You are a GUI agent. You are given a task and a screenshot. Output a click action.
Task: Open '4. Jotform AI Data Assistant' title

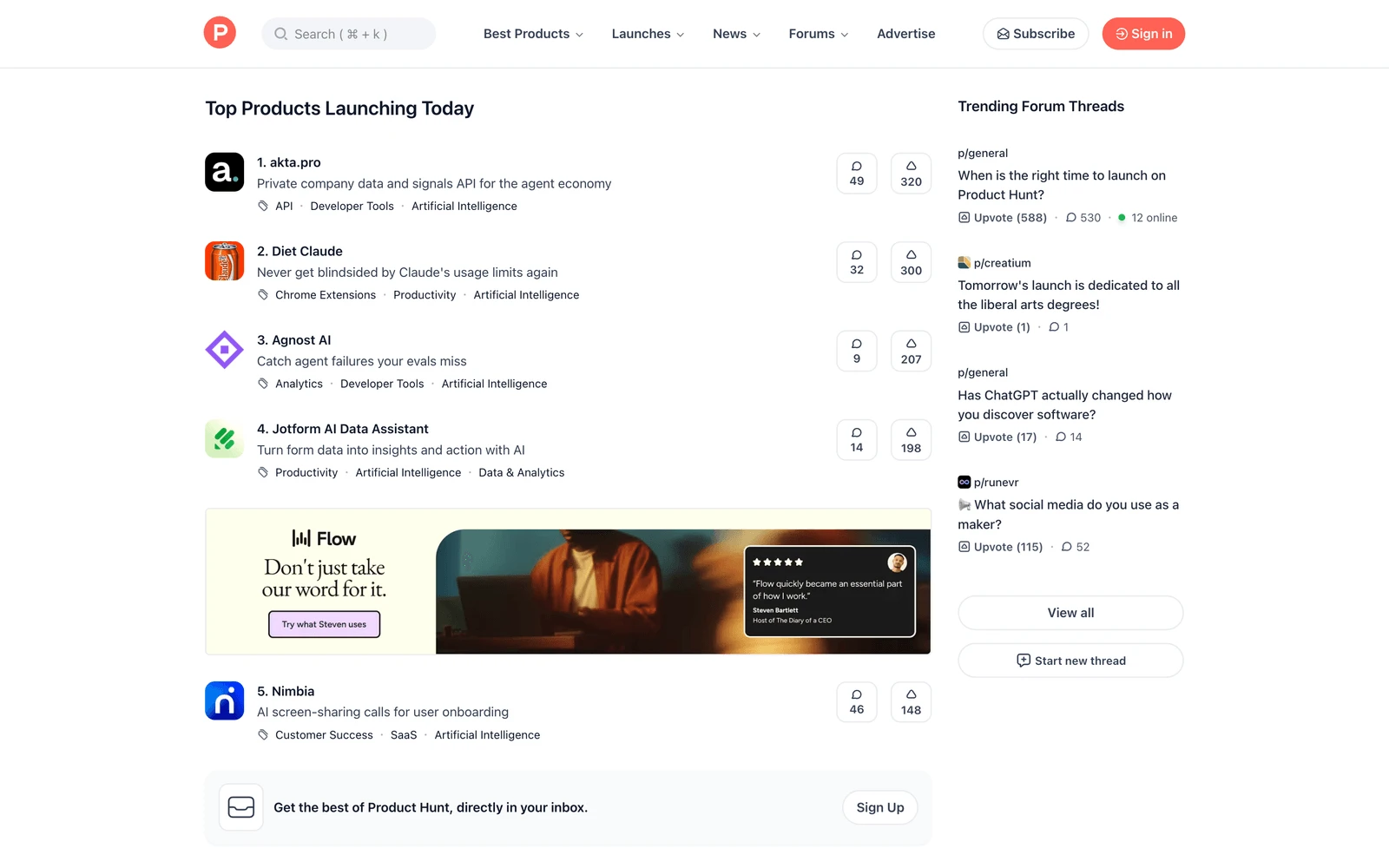pos(343,429)
